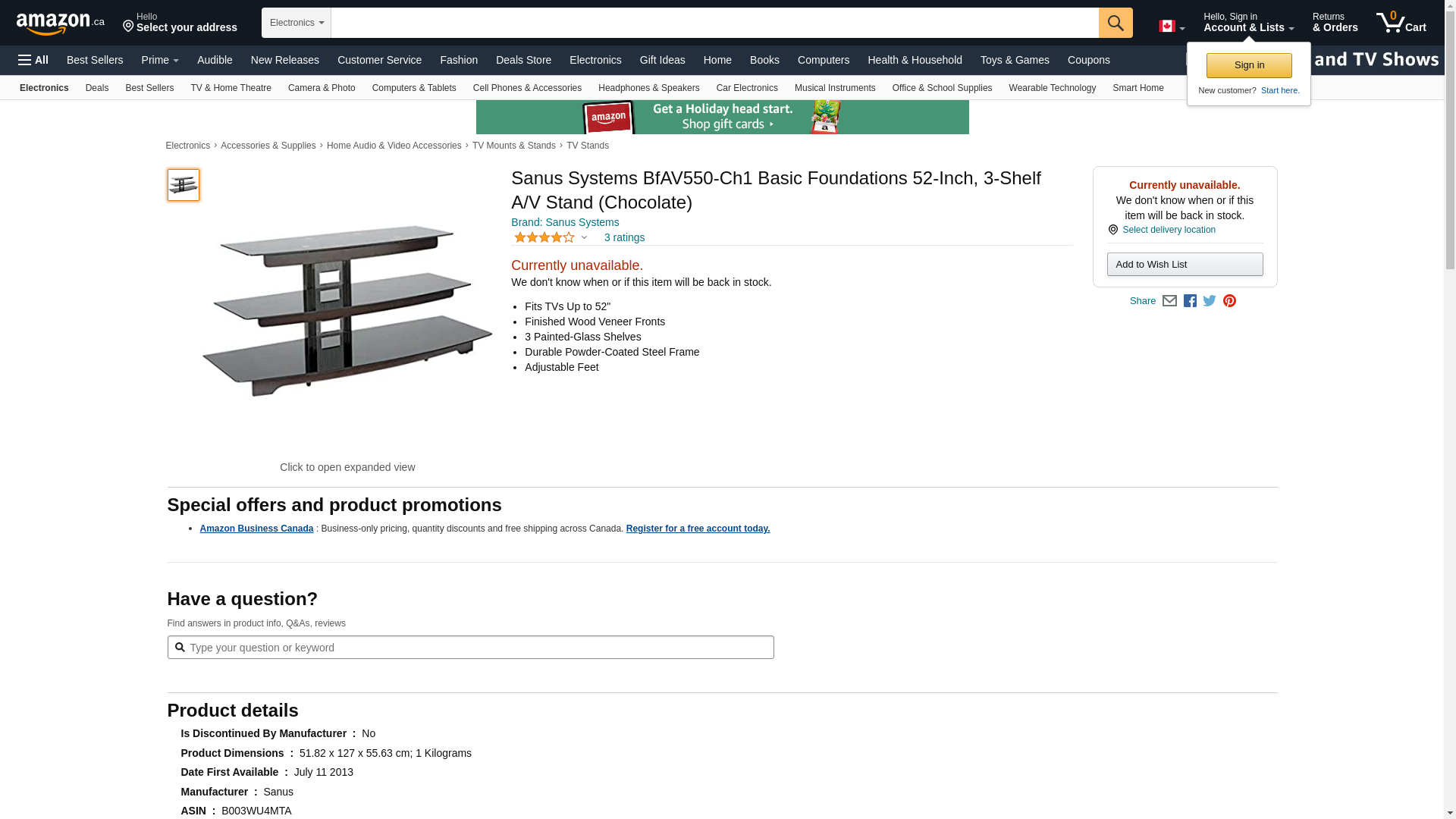Open the shopping cart icon

point(1401,23)
